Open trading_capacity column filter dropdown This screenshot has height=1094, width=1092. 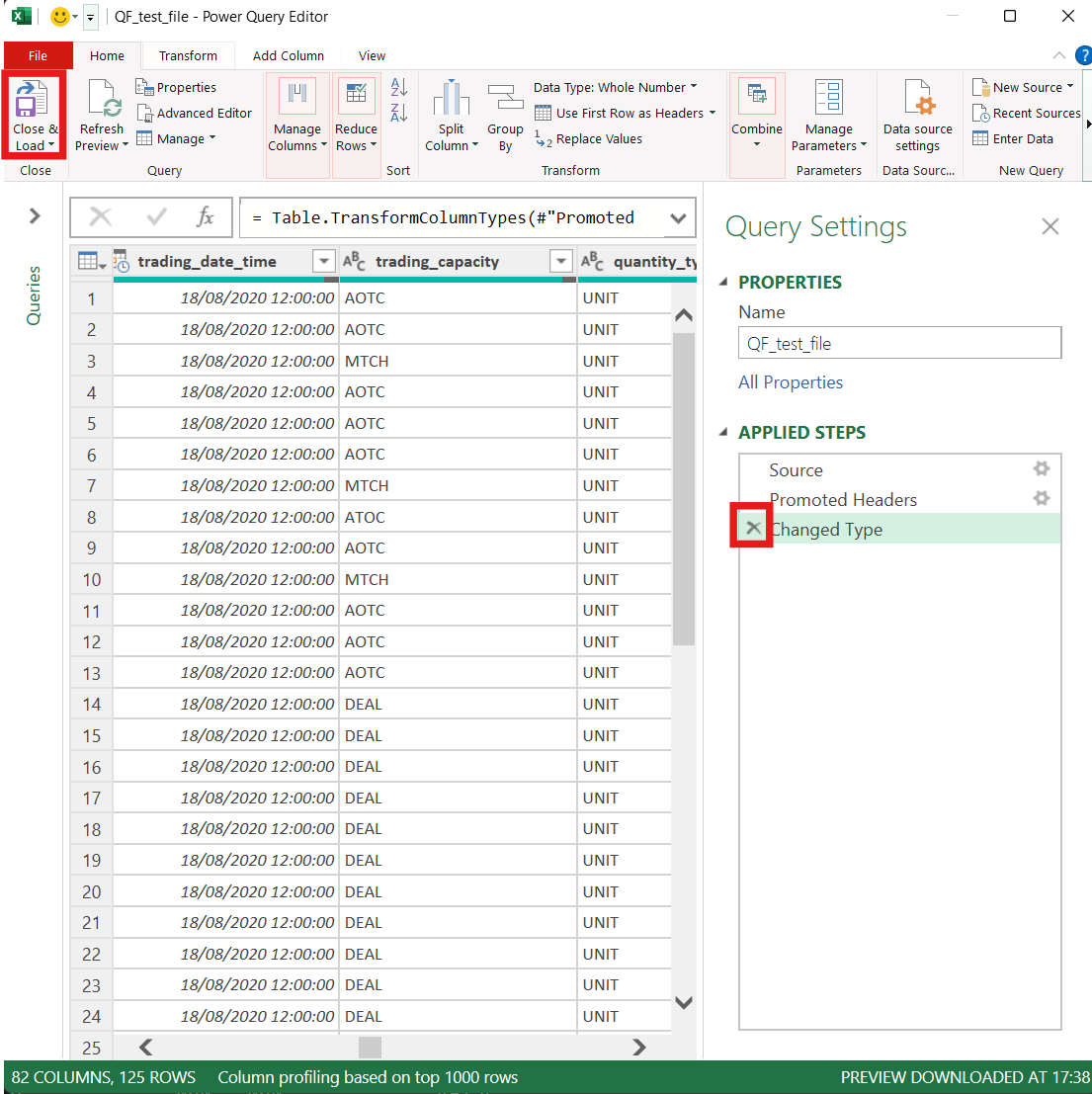tap(561, 262)
